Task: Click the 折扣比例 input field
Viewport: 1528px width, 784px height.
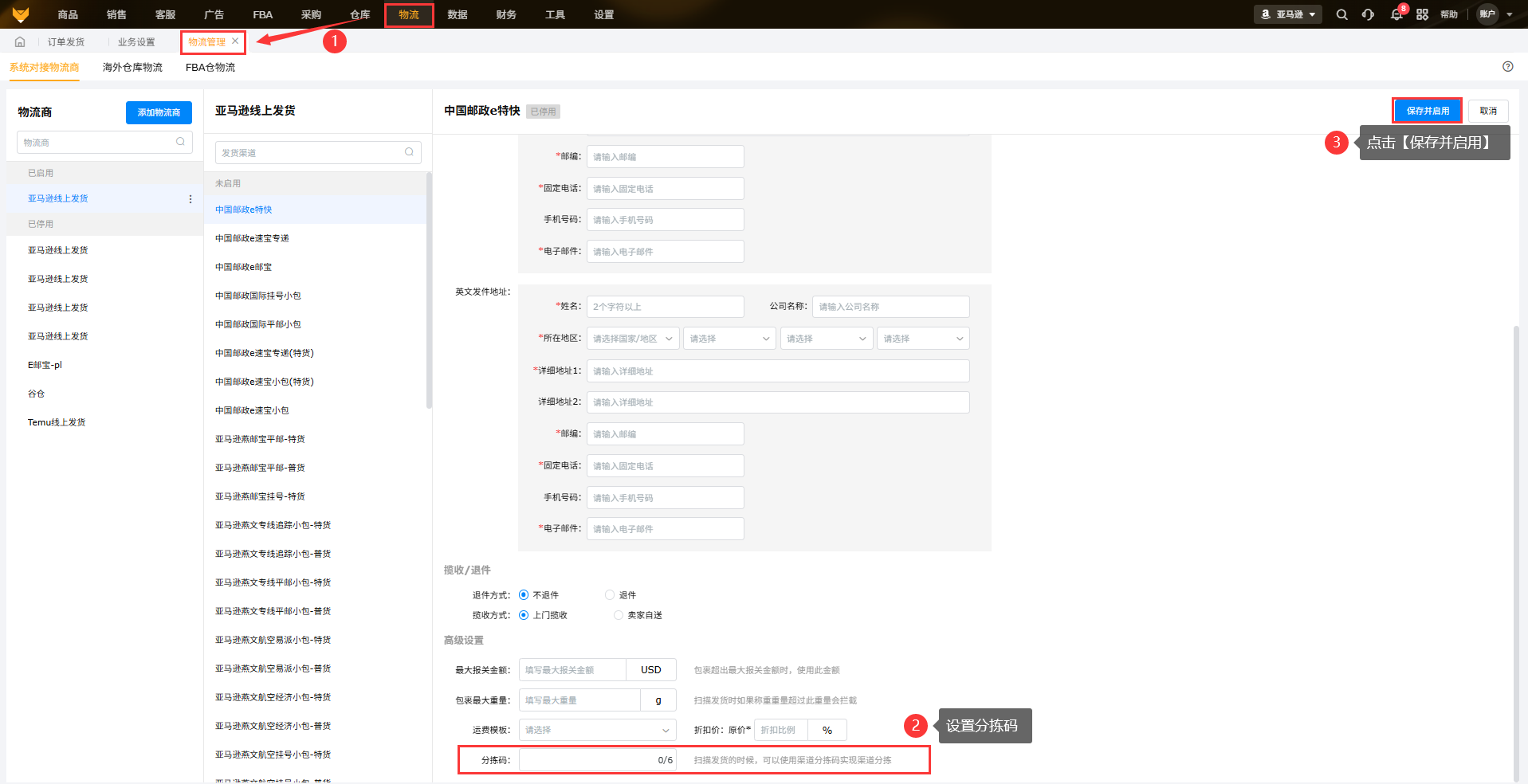Action: [781, 730]
